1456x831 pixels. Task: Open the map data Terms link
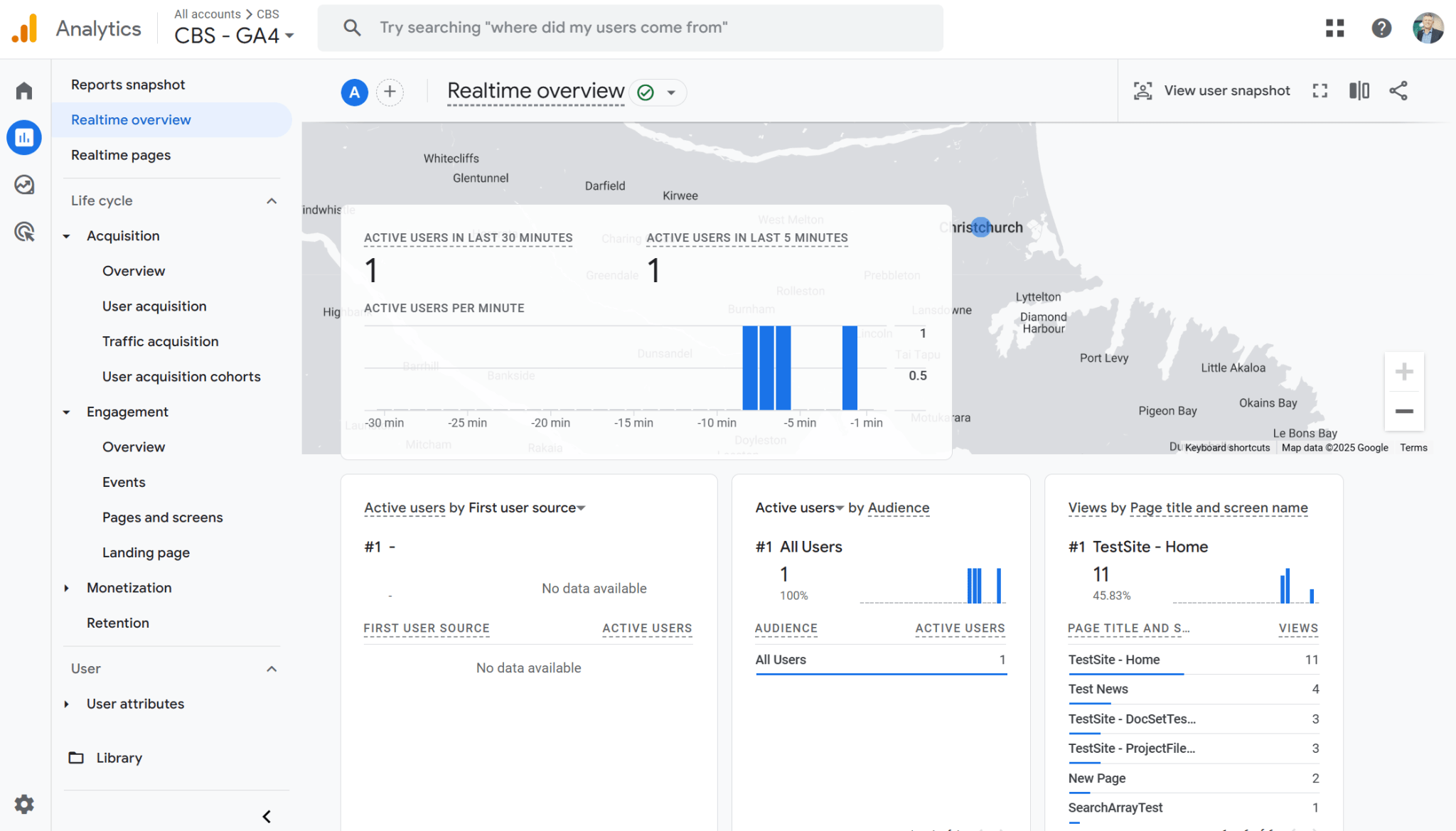click(x=1413, y=447)
